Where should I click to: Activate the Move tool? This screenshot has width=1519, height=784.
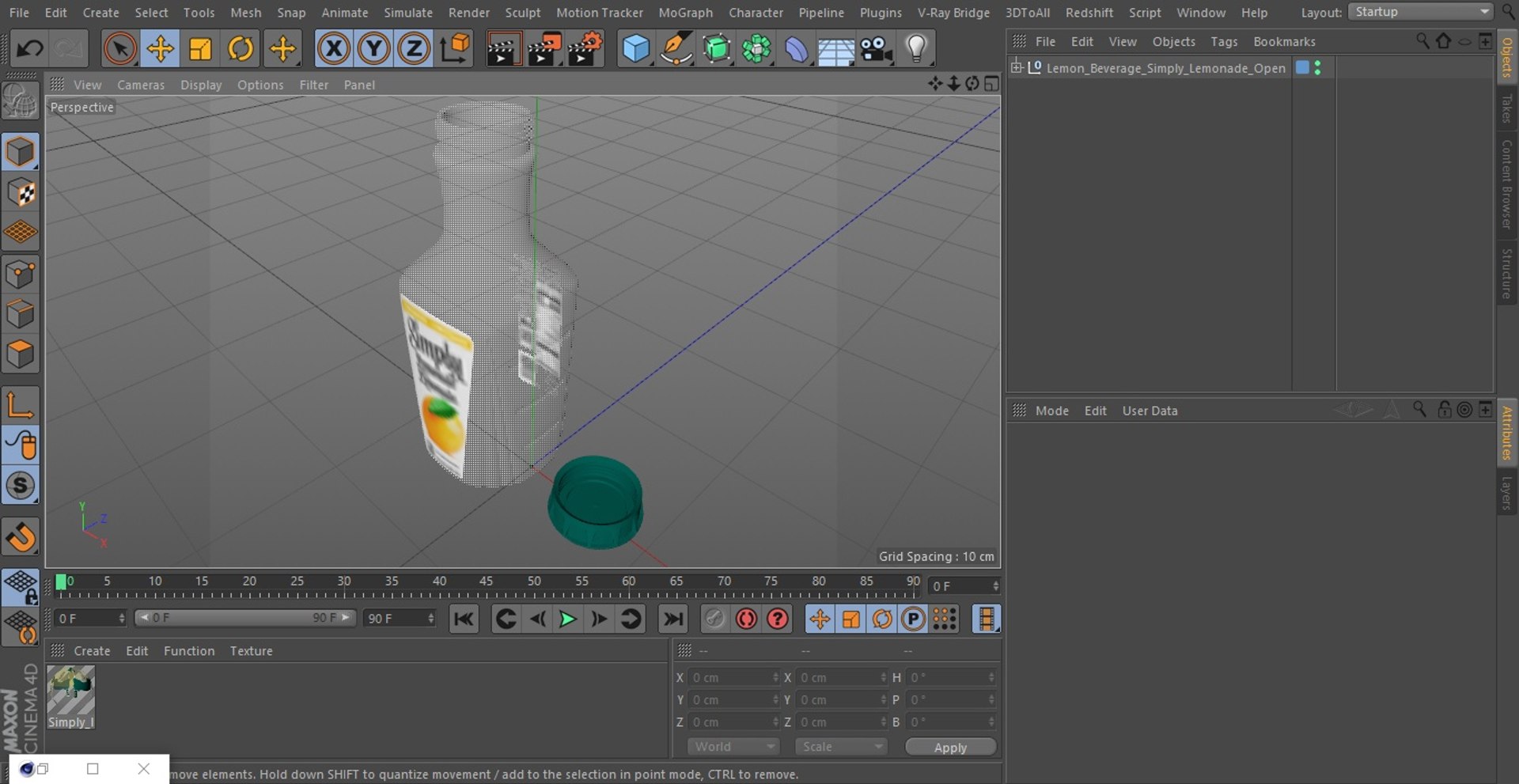pos(160,49)
